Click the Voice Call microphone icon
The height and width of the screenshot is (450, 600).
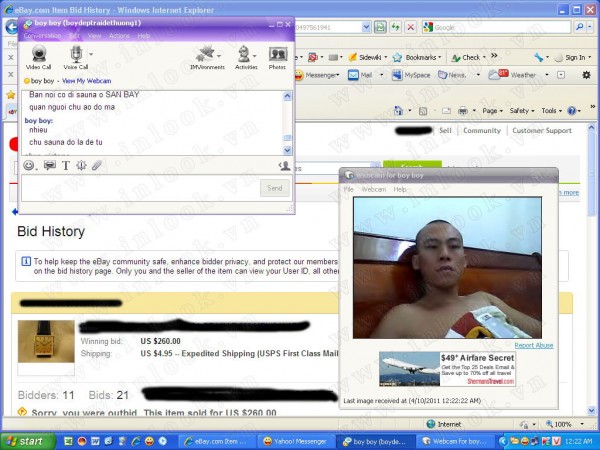point(76,56)
